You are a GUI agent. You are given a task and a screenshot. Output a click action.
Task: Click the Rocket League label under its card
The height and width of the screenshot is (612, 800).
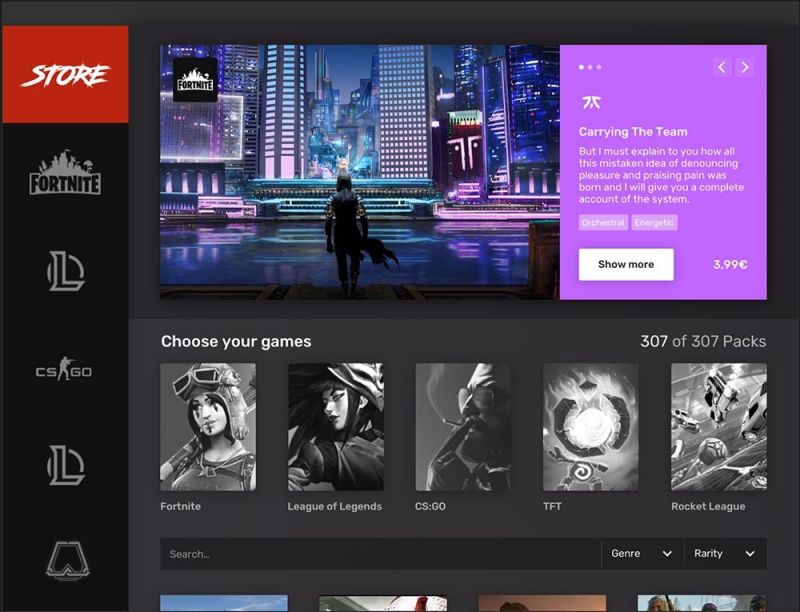tap(708, 506)
